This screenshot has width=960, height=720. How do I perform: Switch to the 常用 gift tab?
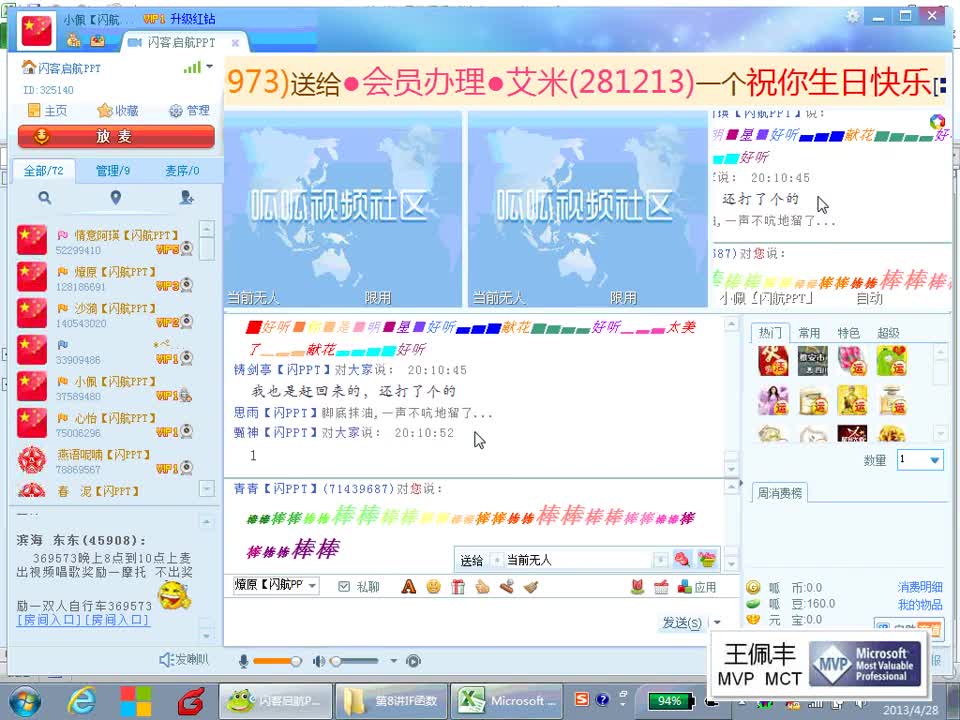[x=809, y=332]
